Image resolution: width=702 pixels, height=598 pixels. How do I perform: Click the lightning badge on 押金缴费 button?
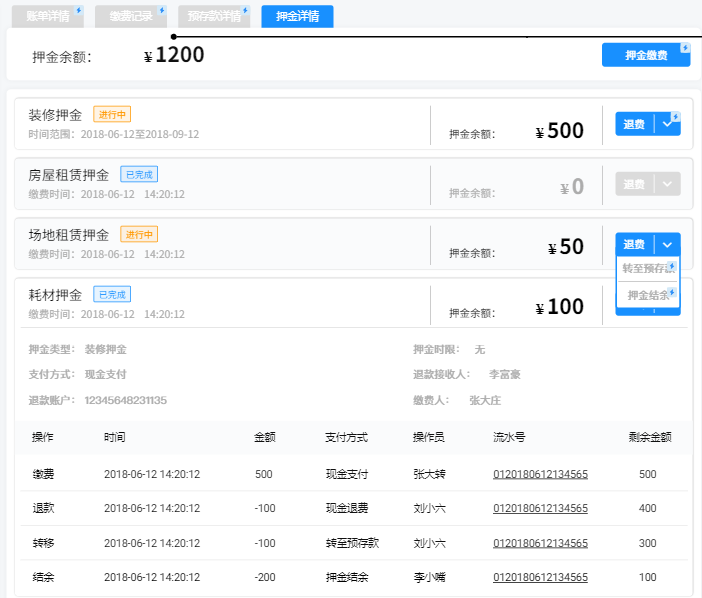click(x=685, y=47)
